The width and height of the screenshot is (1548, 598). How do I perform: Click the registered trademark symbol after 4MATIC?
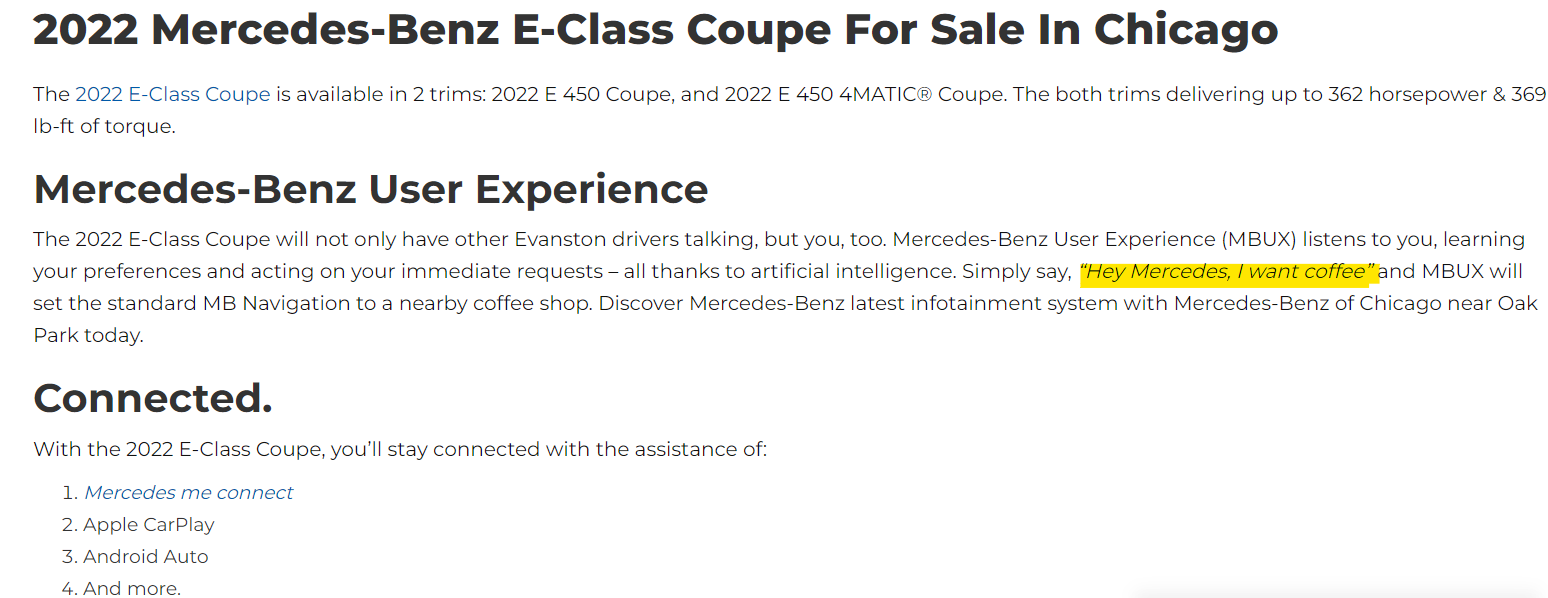click(925, 94)
